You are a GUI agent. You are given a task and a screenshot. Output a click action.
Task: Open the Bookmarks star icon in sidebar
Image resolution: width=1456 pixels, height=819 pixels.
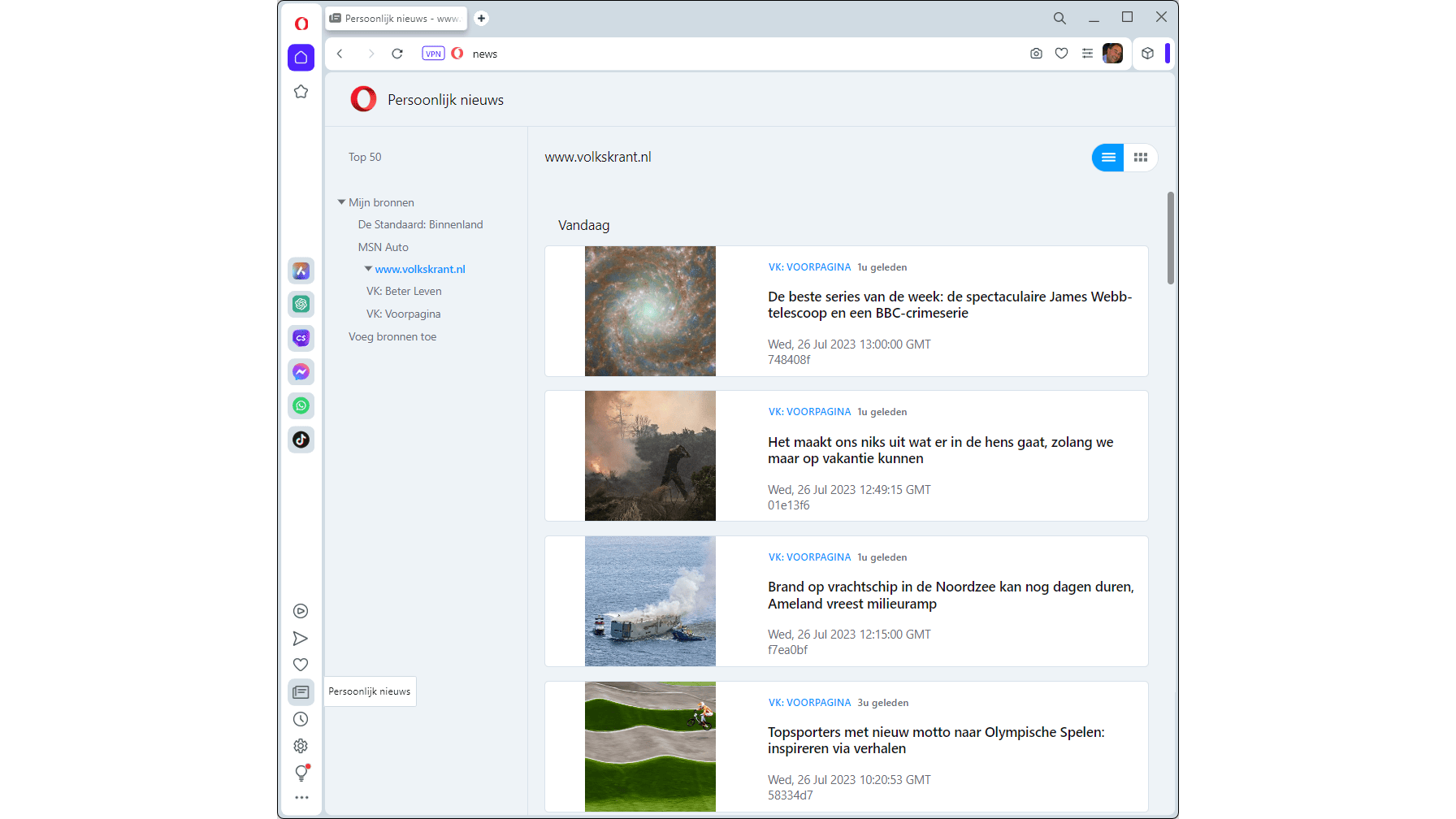pyautogui.click(x=301, y=92)
